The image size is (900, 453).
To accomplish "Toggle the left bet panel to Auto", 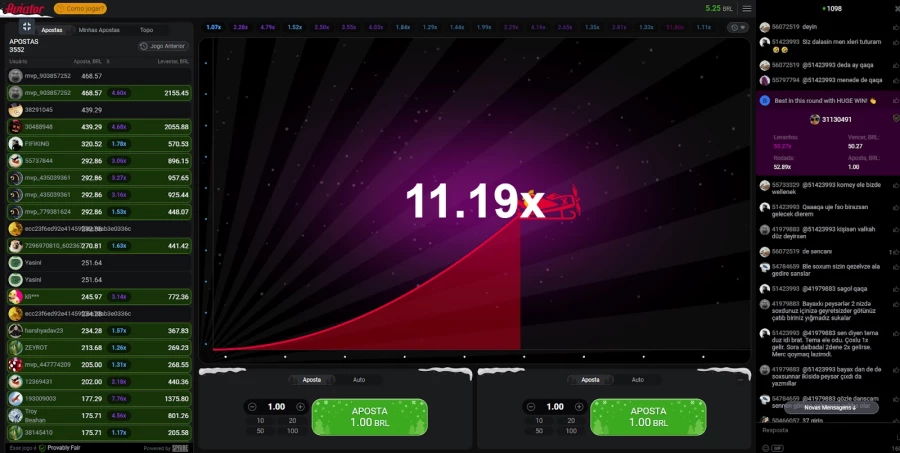I will tap(359, 380).
